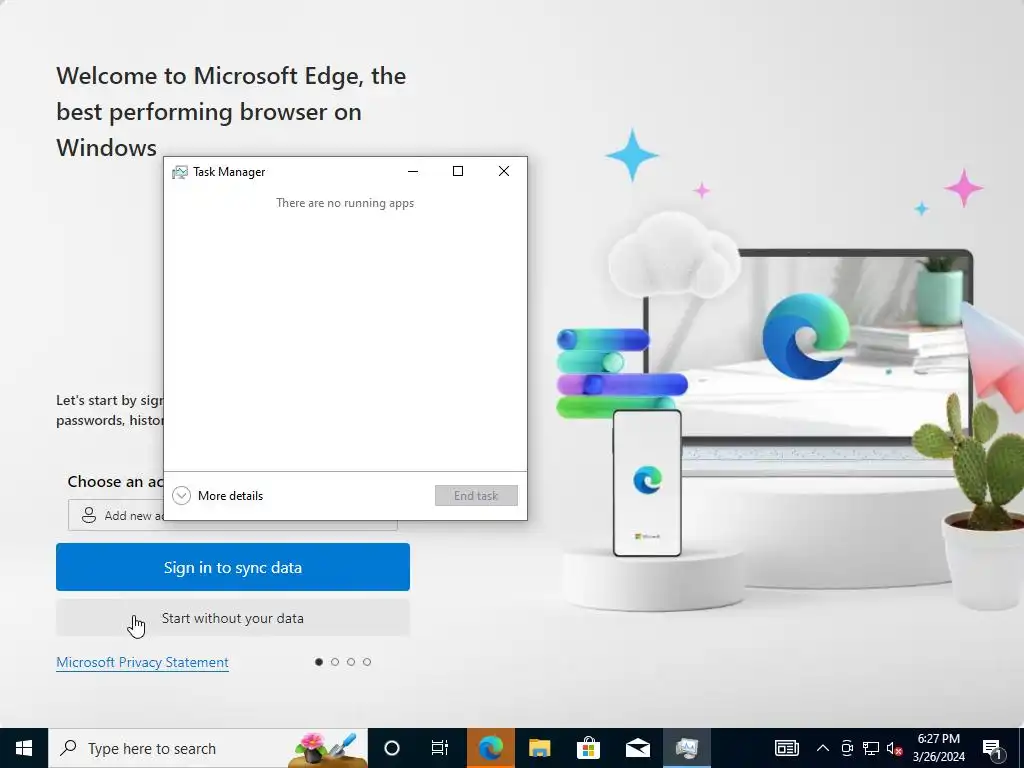Click the taskbar search box
This screenshot has height=768, width=1024.
tap(208, 748)
